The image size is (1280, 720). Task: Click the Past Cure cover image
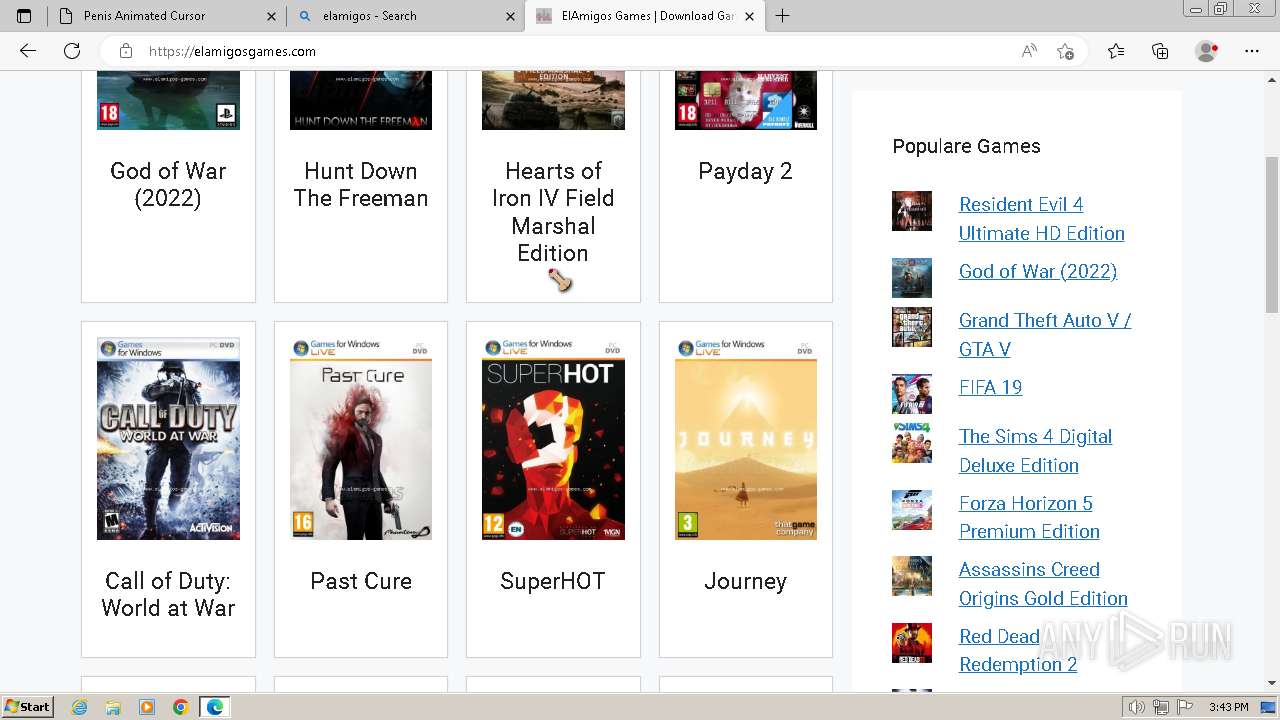(x=361, y=438)
